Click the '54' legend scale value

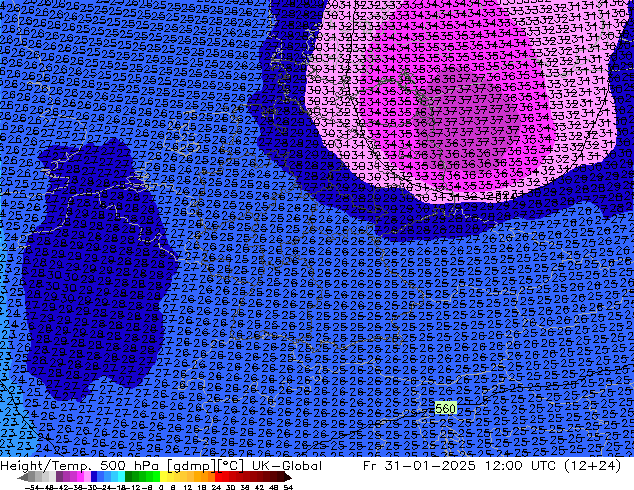click(x=288, y=487)
